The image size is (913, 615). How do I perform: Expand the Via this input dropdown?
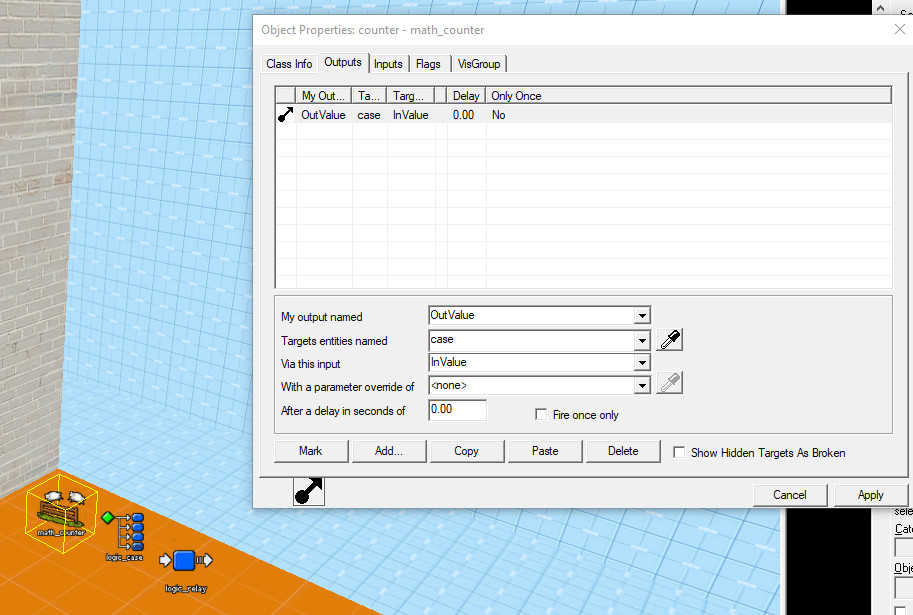click(x=643, y=362)
